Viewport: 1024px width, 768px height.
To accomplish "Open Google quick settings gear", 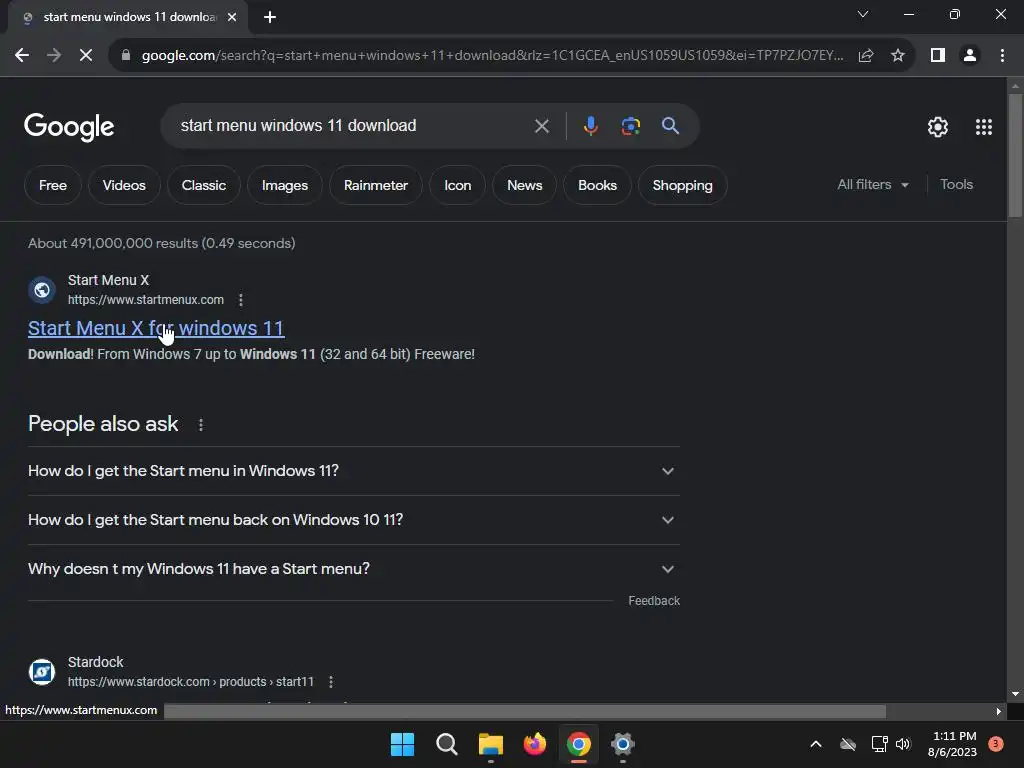I will [x=938, y=127].
